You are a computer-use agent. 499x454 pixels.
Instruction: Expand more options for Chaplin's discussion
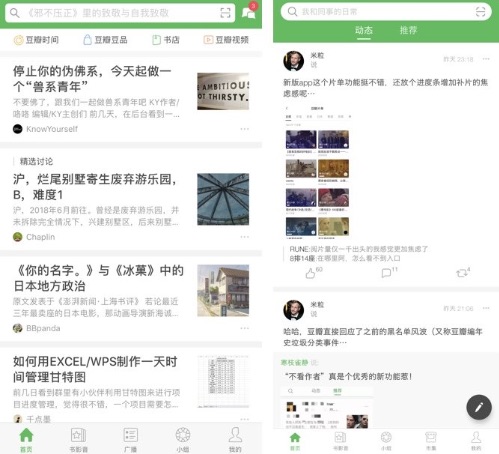click(x=245, y=237)
